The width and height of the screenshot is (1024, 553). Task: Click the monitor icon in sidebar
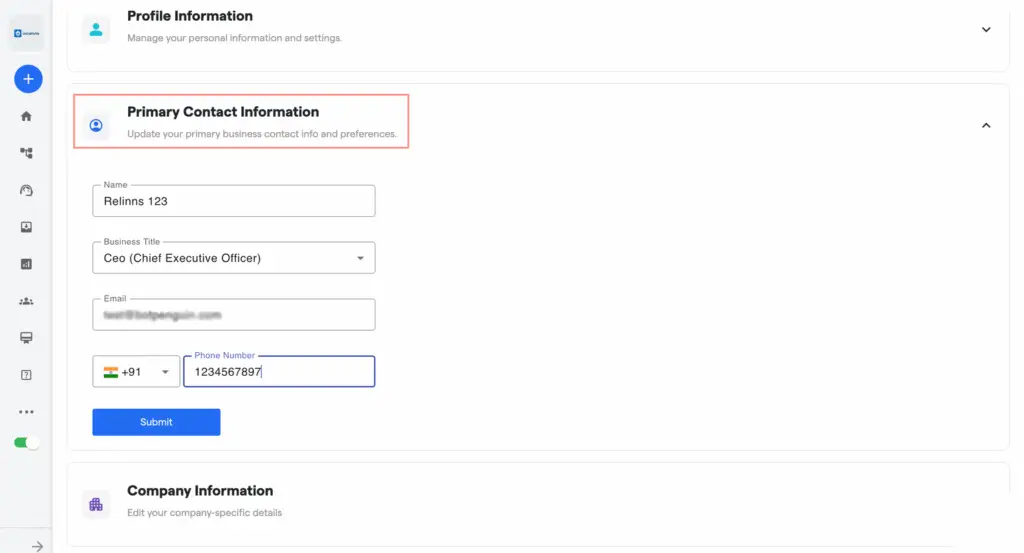tap(26, 338)
